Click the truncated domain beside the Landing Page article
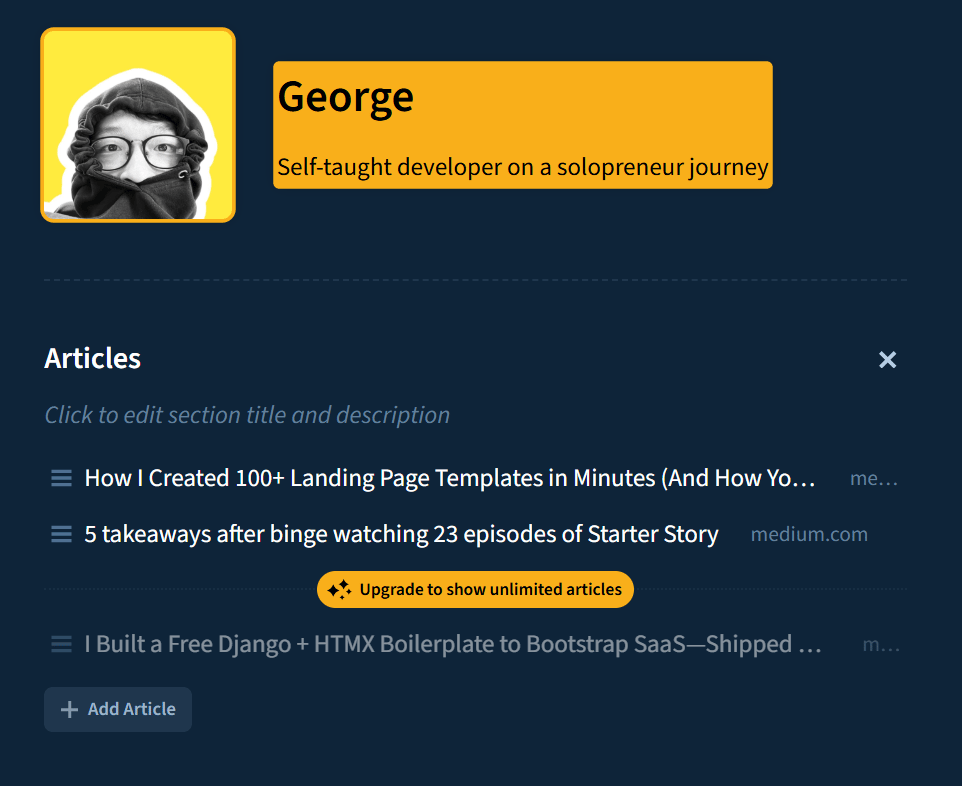The image size is (962, 786). [x=873, y=478]
